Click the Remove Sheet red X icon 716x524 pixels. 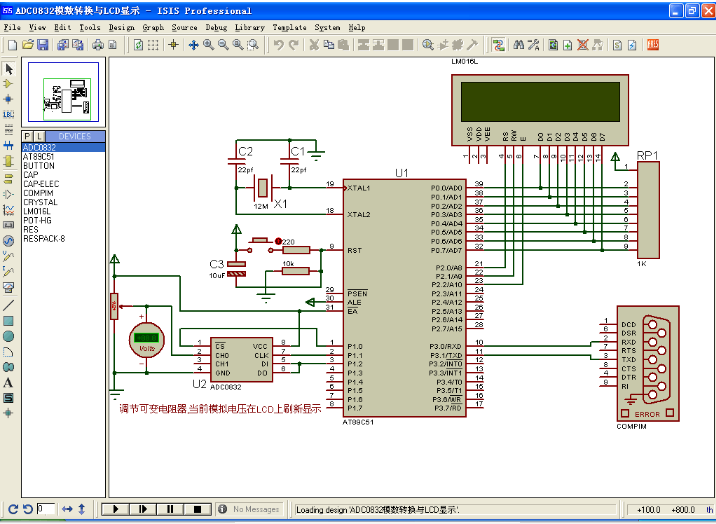(x=582, y=45)
